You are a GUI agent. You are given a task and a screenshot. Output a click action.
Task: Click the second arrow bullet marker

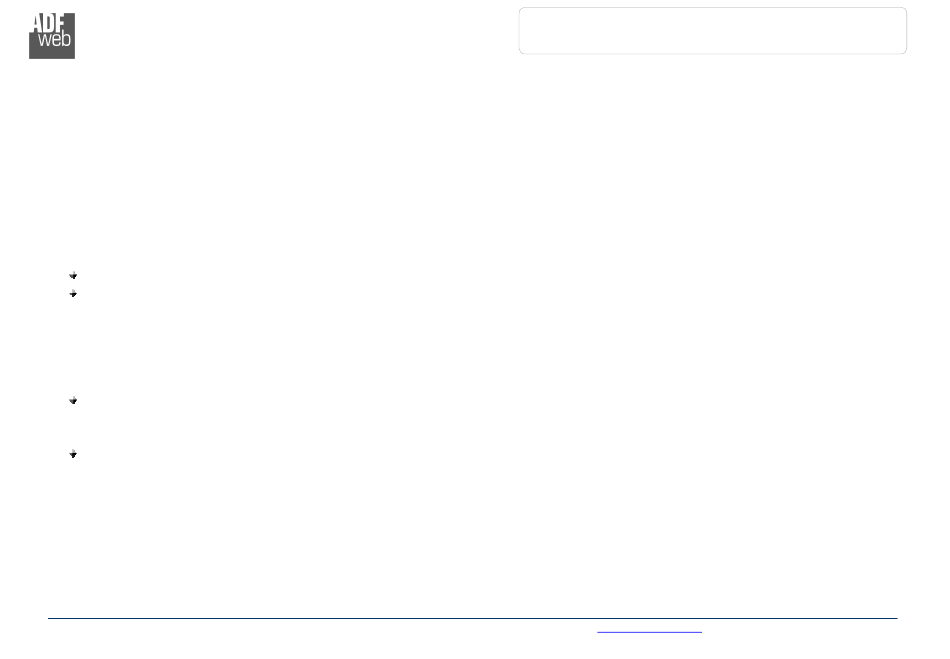73,294
